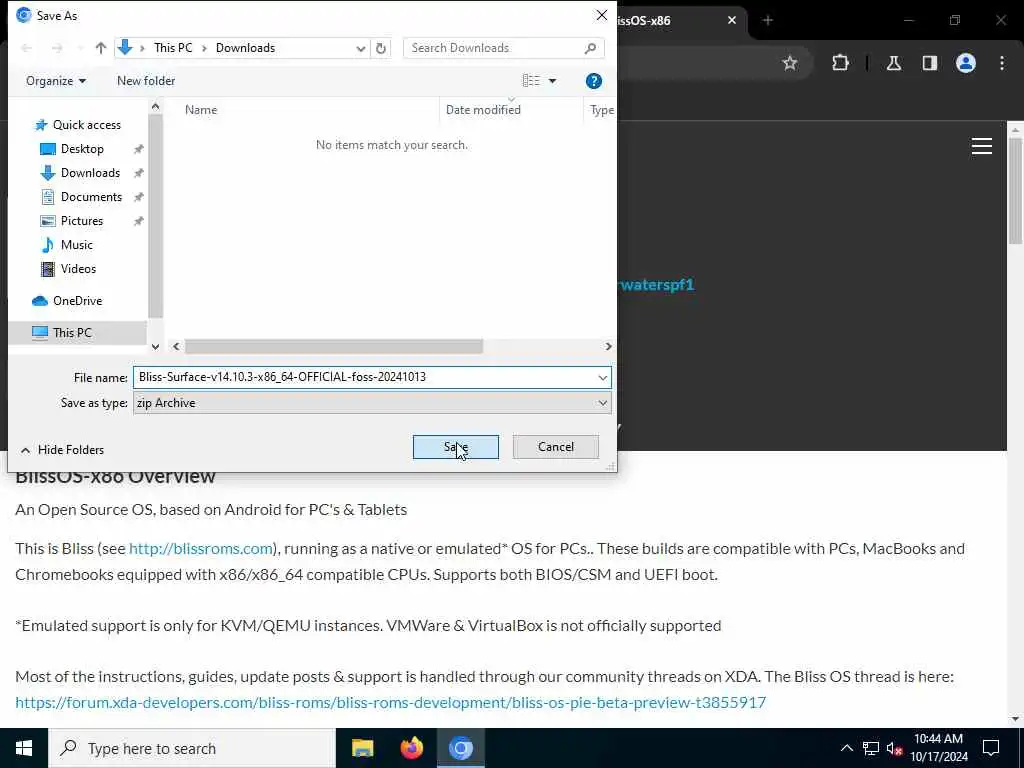Screen dimensions: 1024x768
Task: Click the navigation pane down scroll arrow
Action: click(x=155, y=347)
